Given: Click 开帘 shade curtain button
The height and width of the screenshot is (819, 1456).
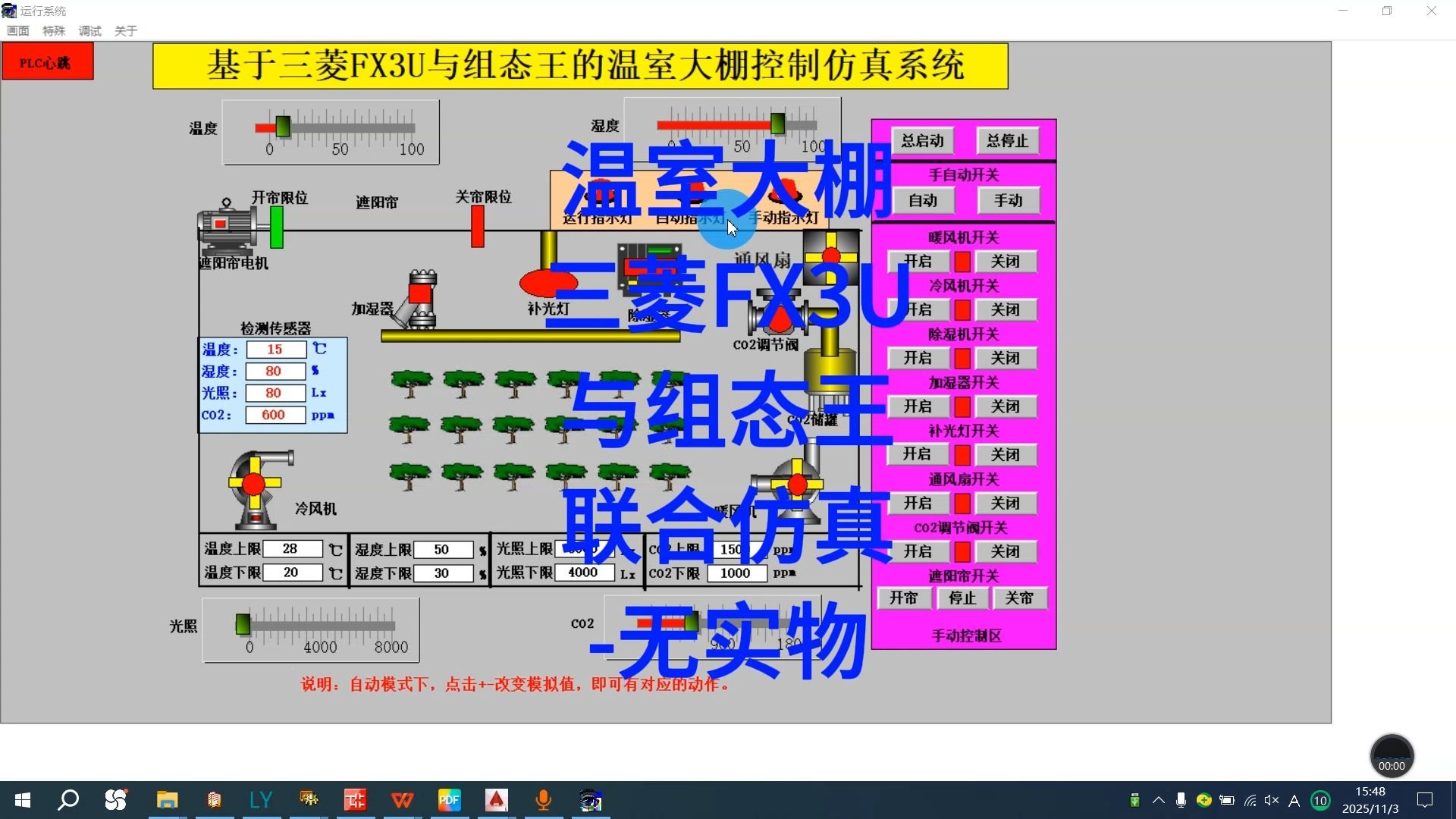Looking at the screenshot, I should tap(903, 598).
